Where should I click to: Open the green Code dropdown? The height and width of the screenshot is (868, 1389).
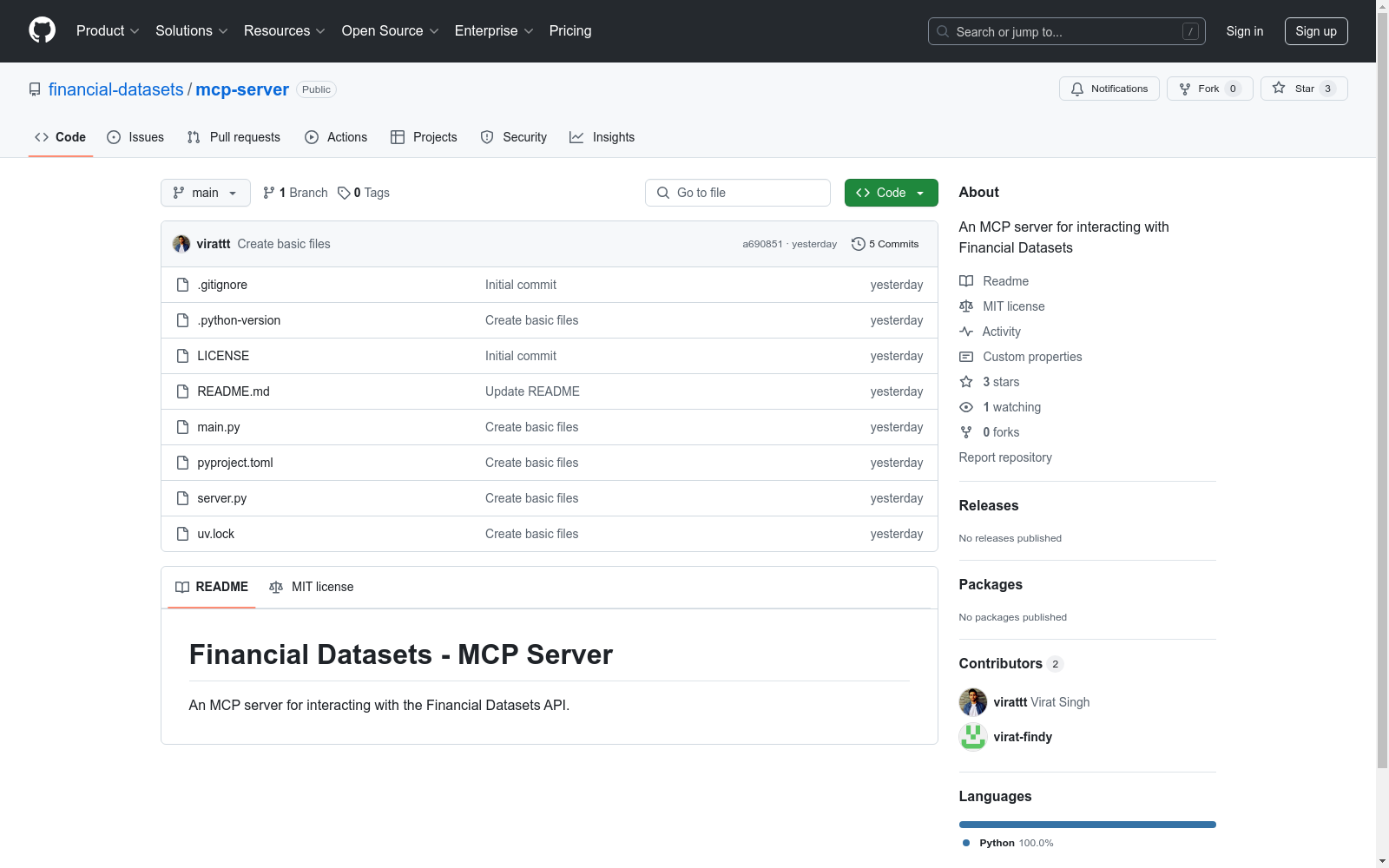tap(892, 193)
